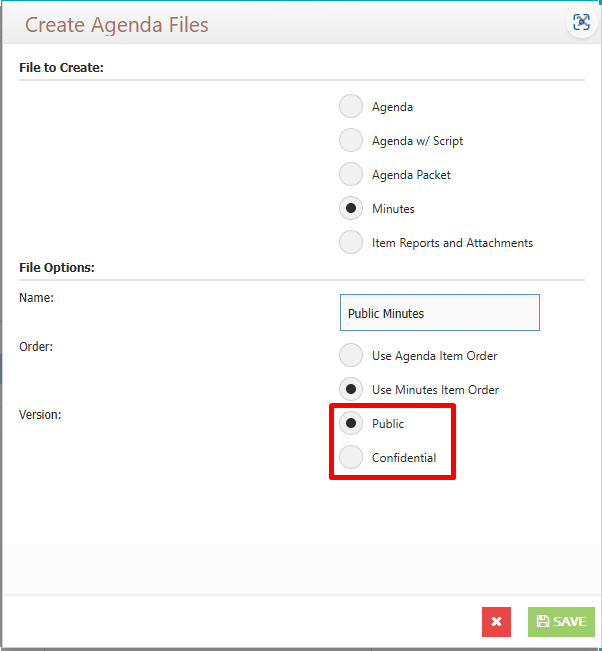
Task: Select Use Agenda Item Order
Action: [351, 355]
